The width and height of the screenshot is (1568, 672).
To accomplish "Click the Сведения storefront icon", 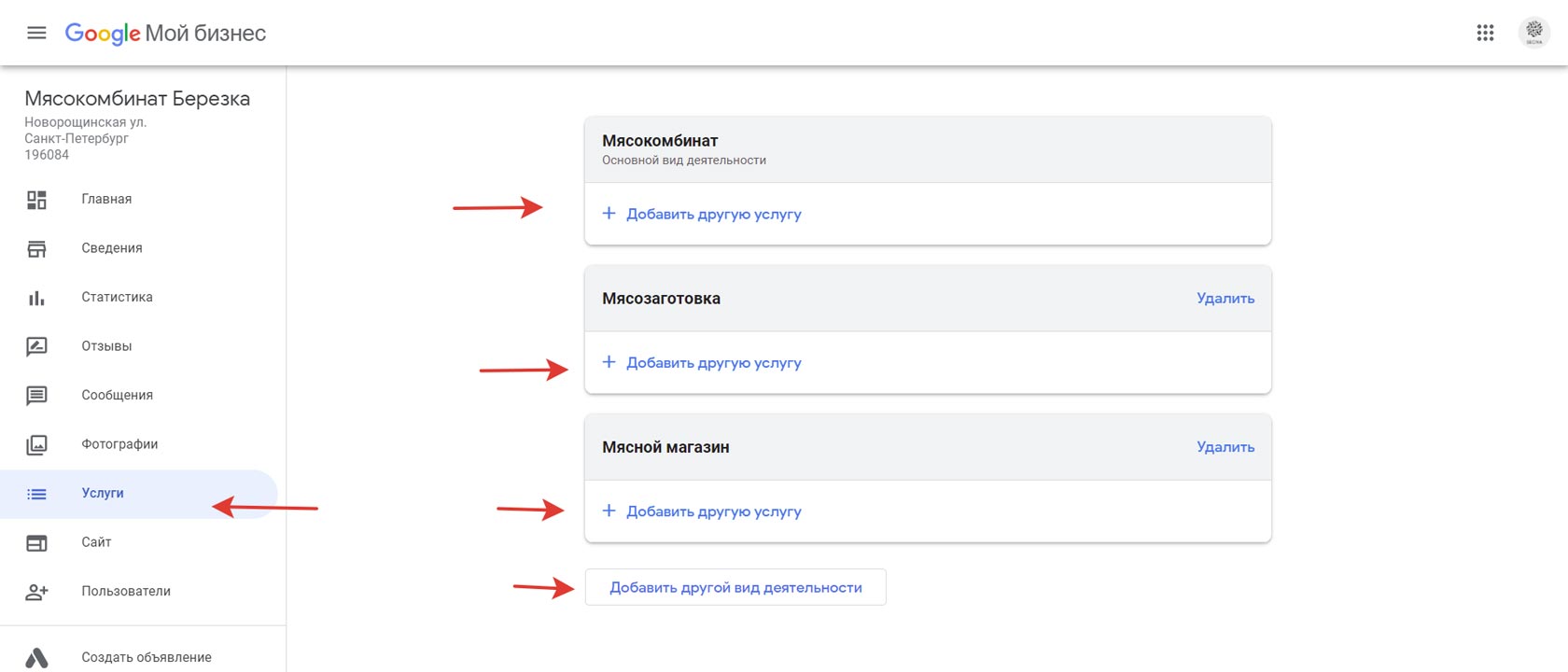I will (x=36, y=248).
